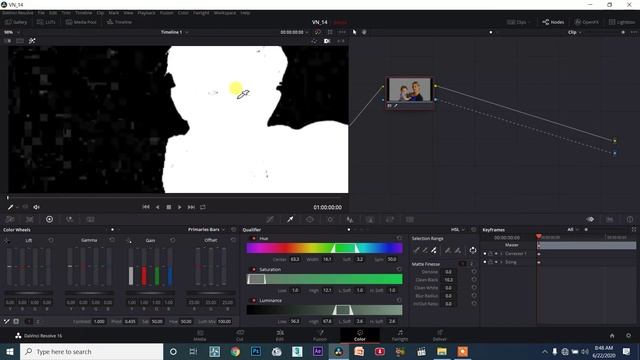Reset the Clean Black matte finesse value
This screenshot has height=360, width=640.
(474, 280)
